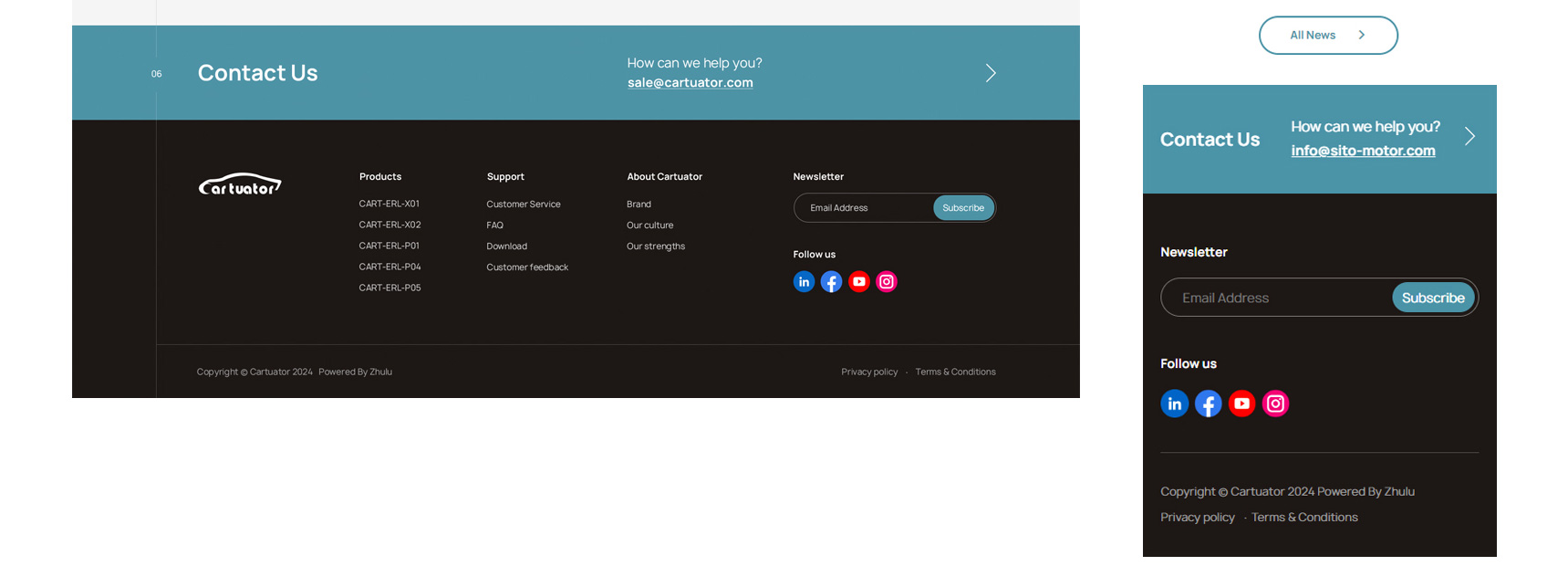
Task: Click Subscribe in mobile newsletter
Action: click(x=1433, y=298)
